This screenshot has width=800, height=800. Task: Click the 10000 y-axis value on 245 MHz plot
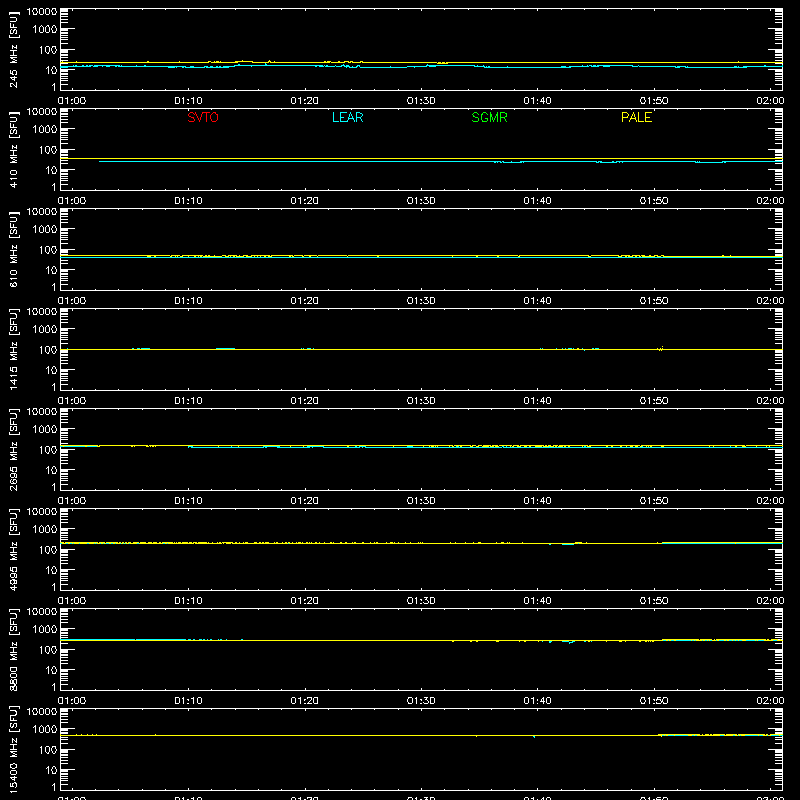coord(42,12)
